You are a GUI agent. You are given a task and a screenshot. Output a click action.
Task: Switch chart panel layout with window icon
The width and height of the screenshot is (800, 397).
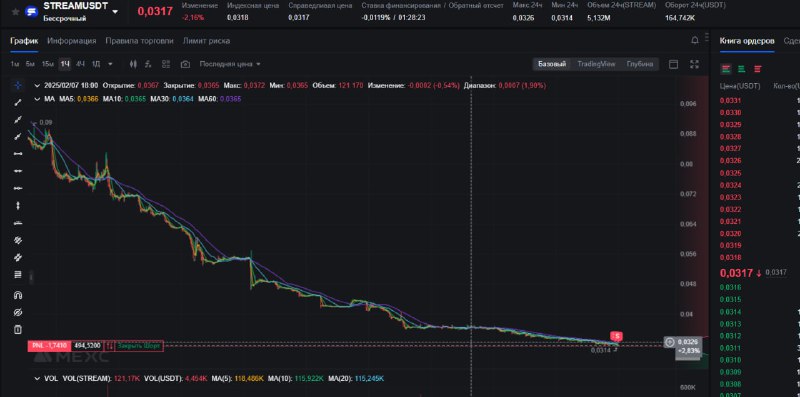[673, 64]
